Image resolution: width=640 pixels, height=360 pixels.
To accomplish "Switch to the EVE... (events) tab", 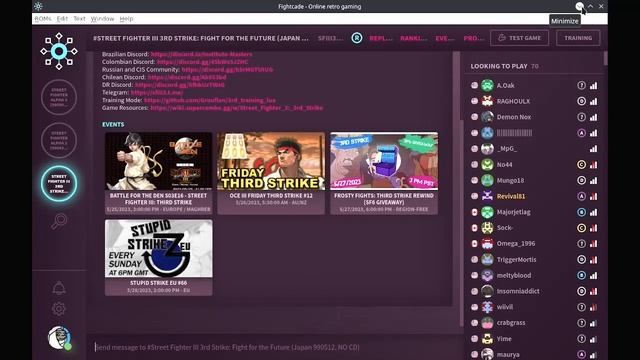I will (x=445, y=38).
